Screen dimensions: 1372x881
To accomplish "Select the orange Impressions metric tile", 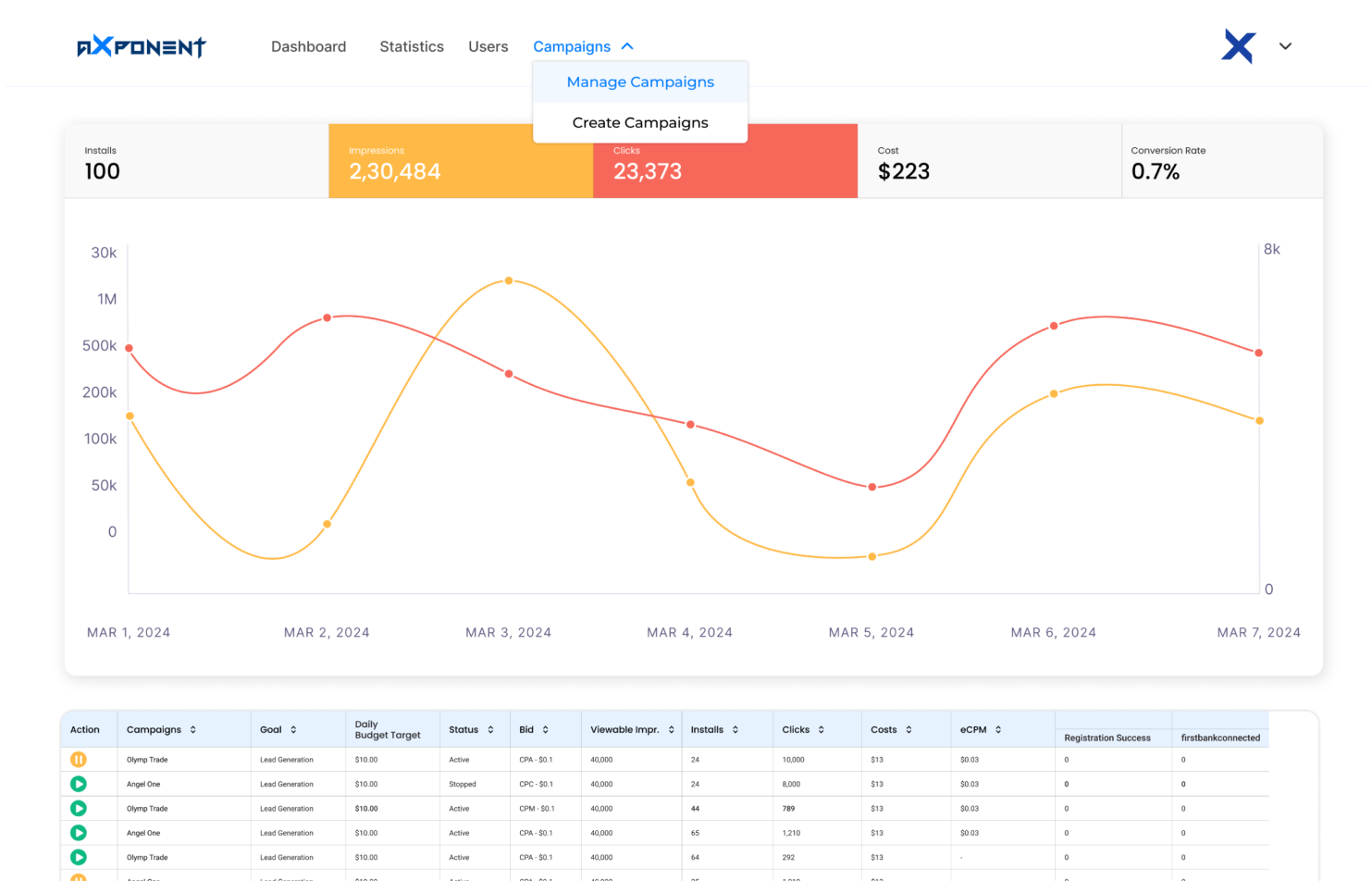I will [460, 162].
